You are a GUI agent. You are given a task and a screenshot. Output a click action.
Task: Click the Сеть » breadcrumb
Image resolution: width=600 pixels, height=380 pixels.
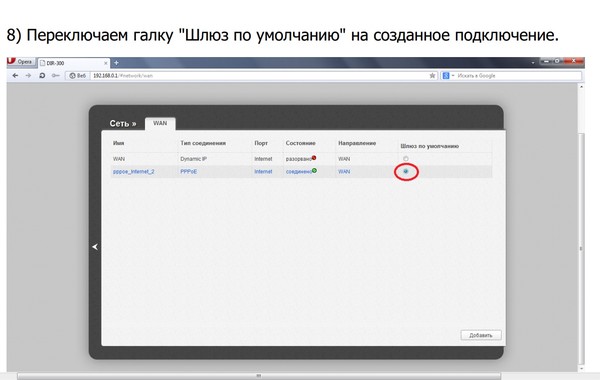pyautogui.click(x=123, y=124)
